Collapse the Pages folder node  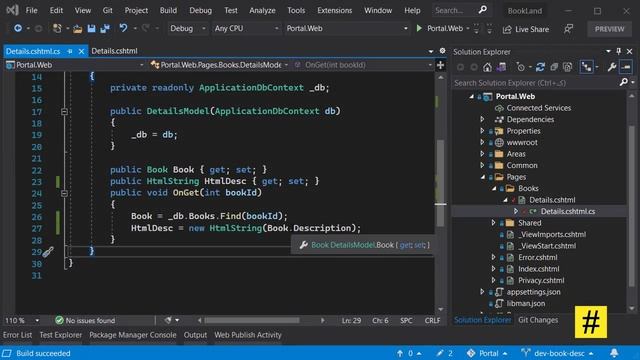482,177
